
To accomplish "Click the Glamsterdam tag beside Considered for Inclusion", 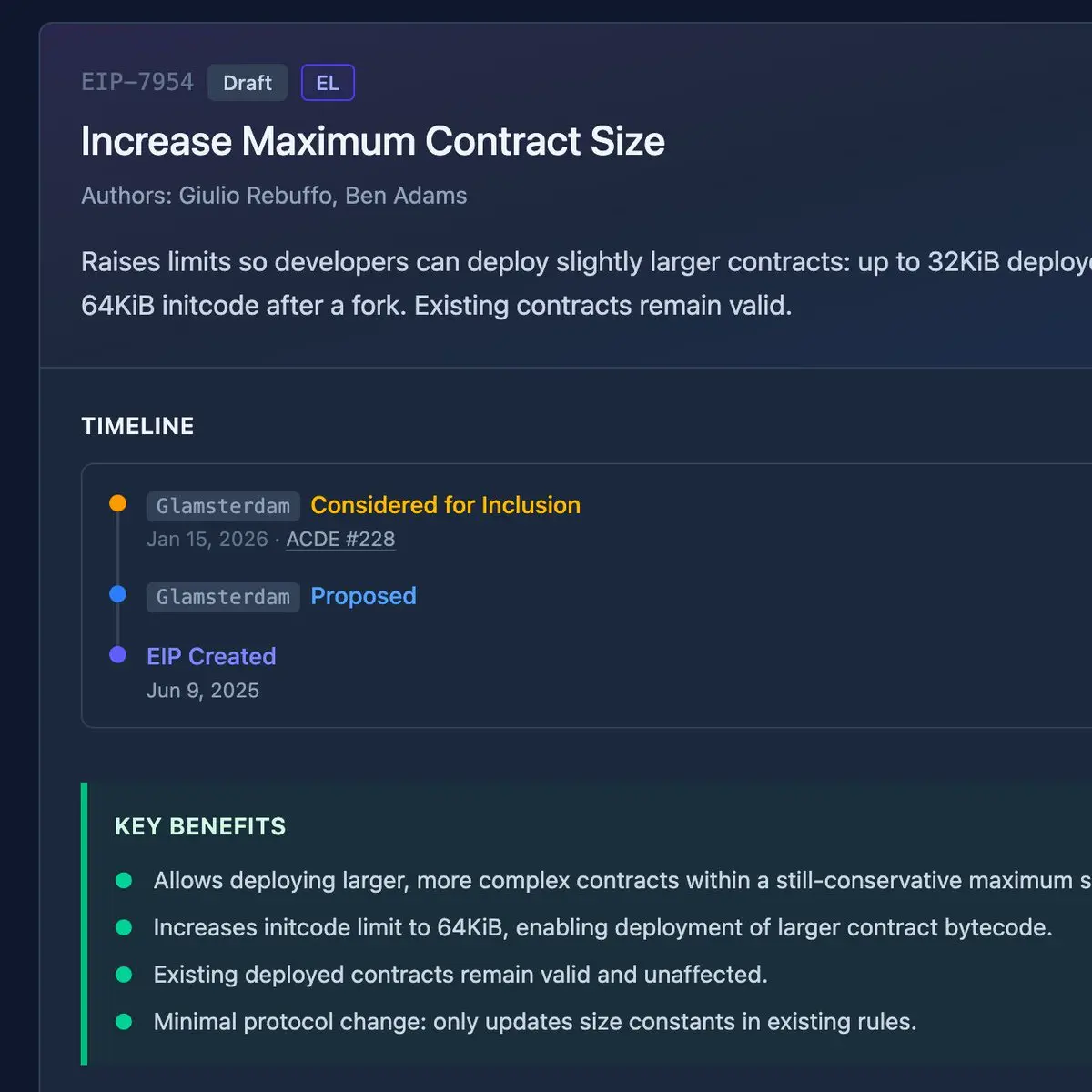I will [223, 506].
